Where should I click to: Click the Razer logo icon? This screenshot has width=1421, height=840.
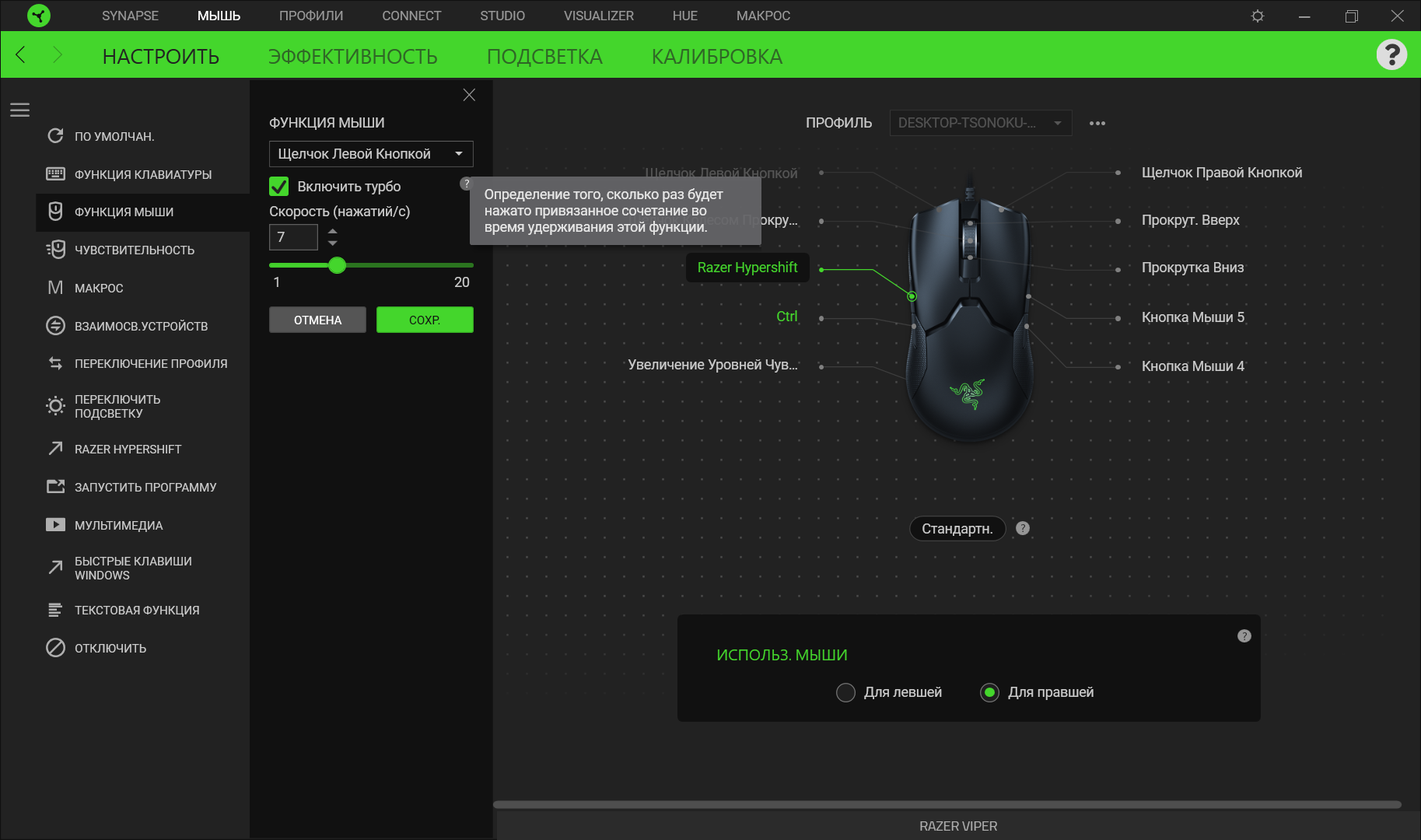pos(38,16)
